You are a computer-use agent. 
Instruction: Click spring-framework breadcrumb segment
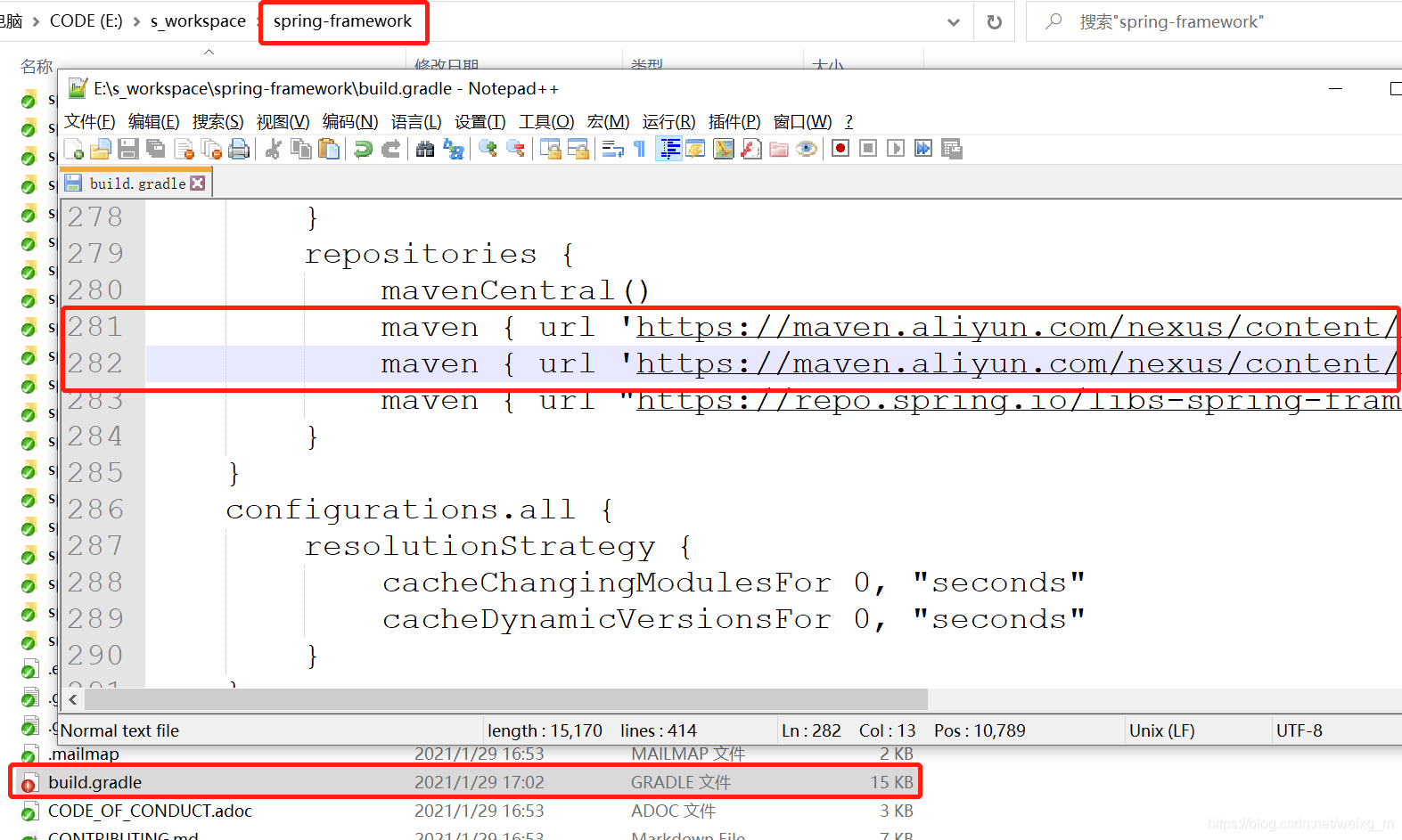click(x=343, y=21)
